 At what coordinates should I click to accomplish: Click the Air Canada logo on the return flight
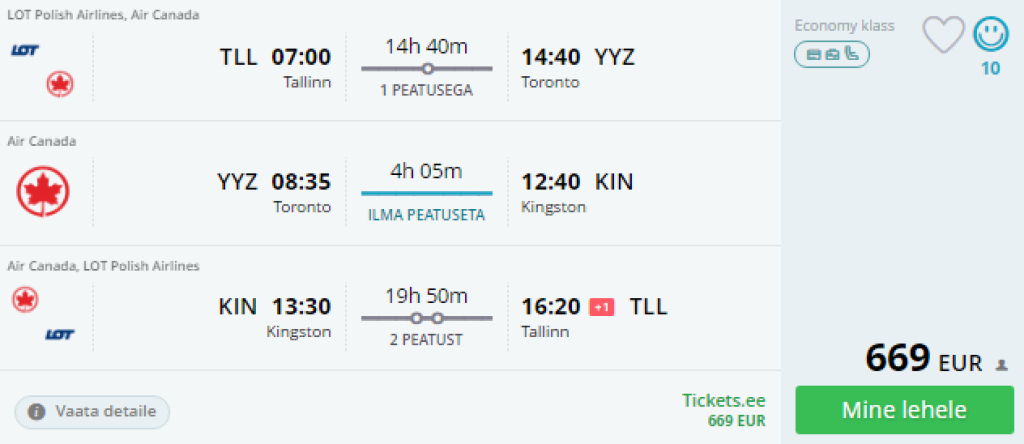coord(25,298)
